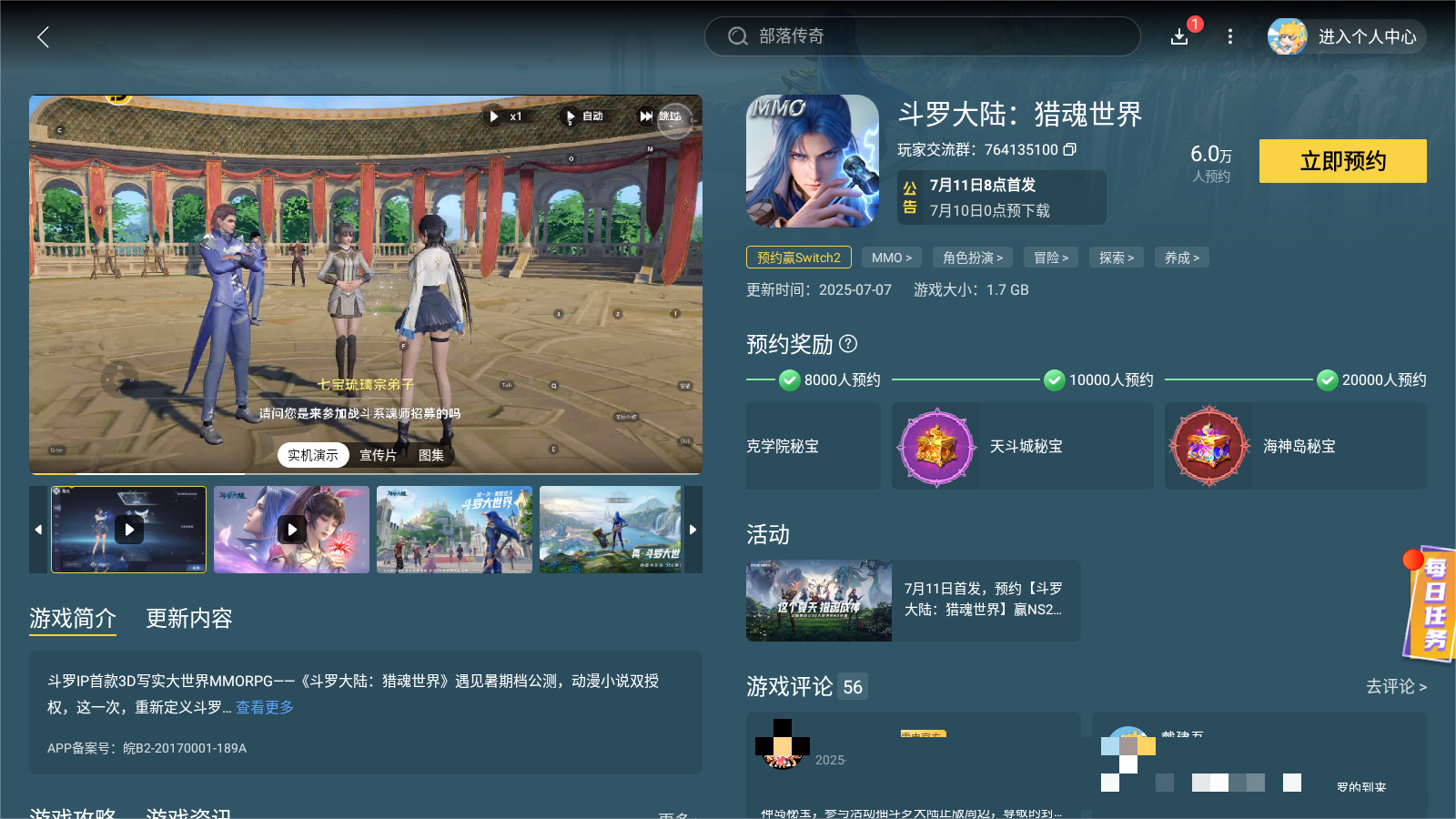The height and width of the screenshot is (819, 1456).
Task: Switch to the 更新内容 tab
Action: (189, 619)
